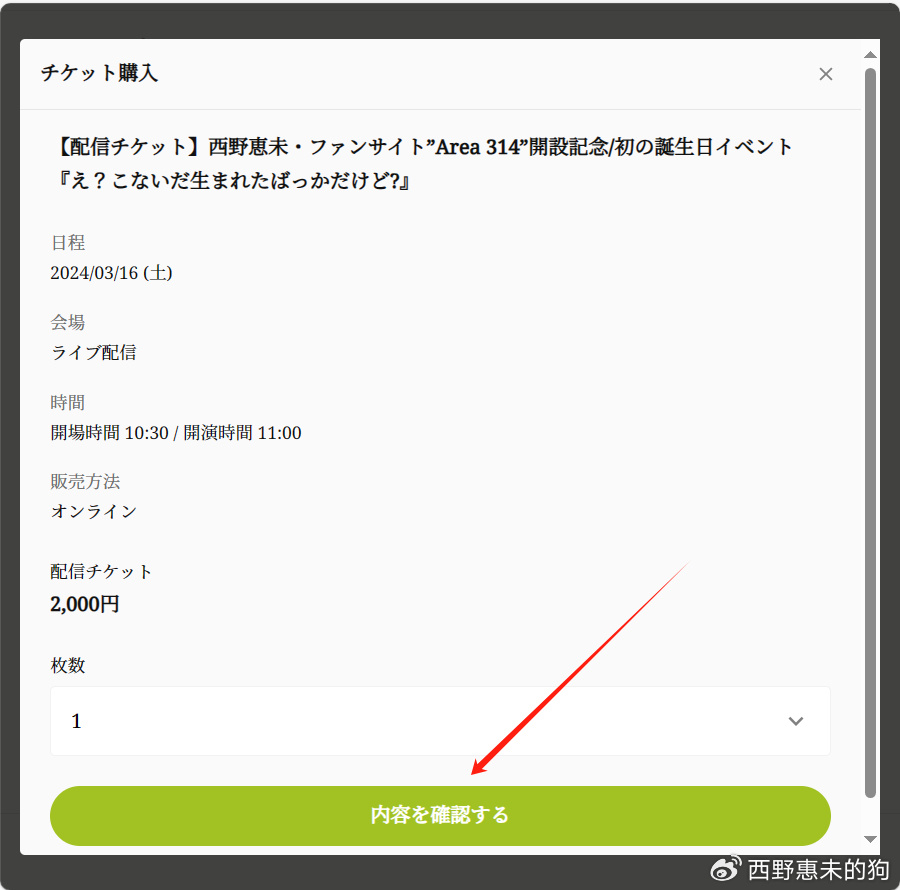This screenshot has width=900, height=890.
Task: Click the 開場時間 10:30 time line
Action: [x=176, y=433]
